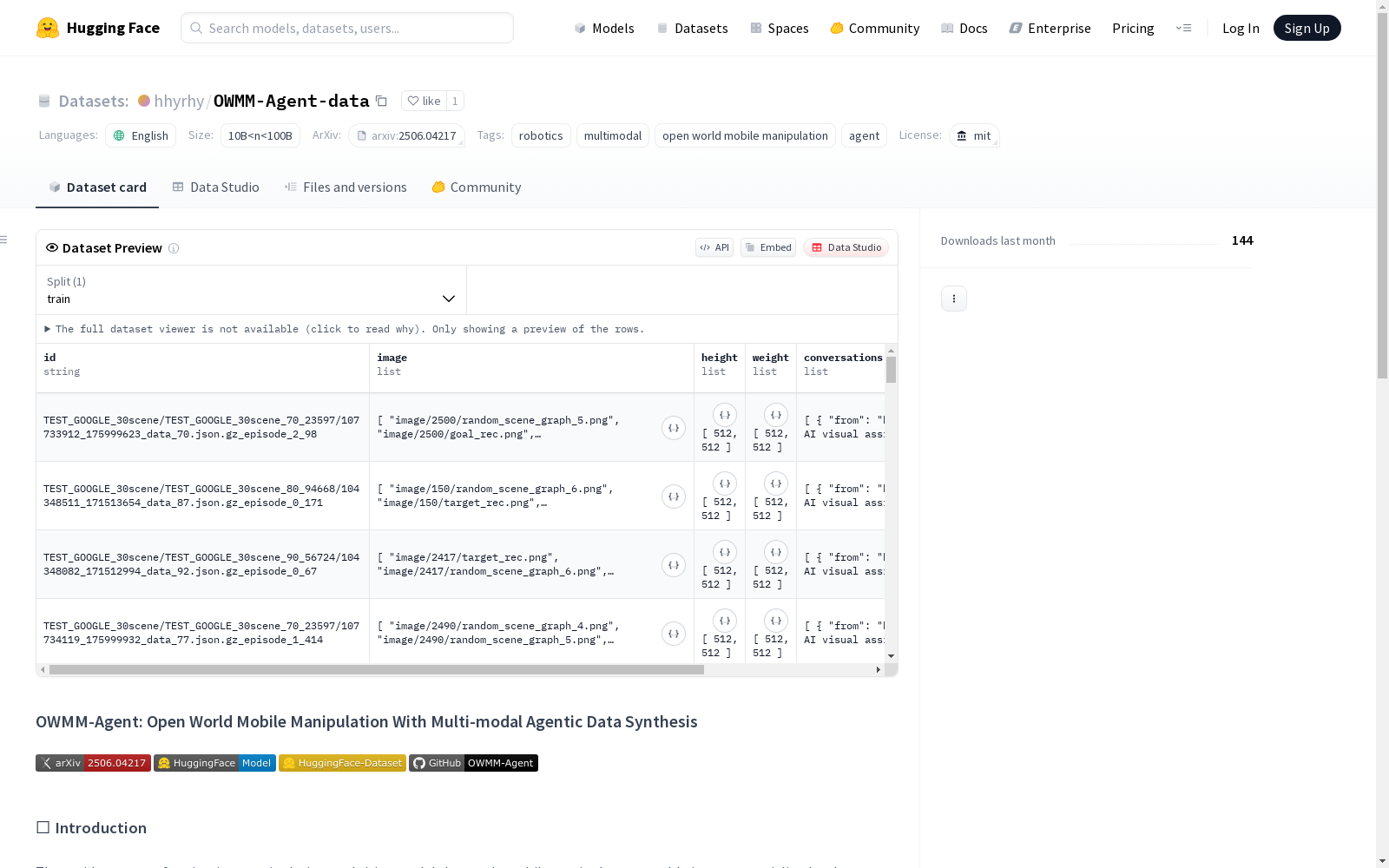The width and height of the screenshot is (1389, 868).
Task: Focus the search models, datasets, users field
Action: point(347,28)
